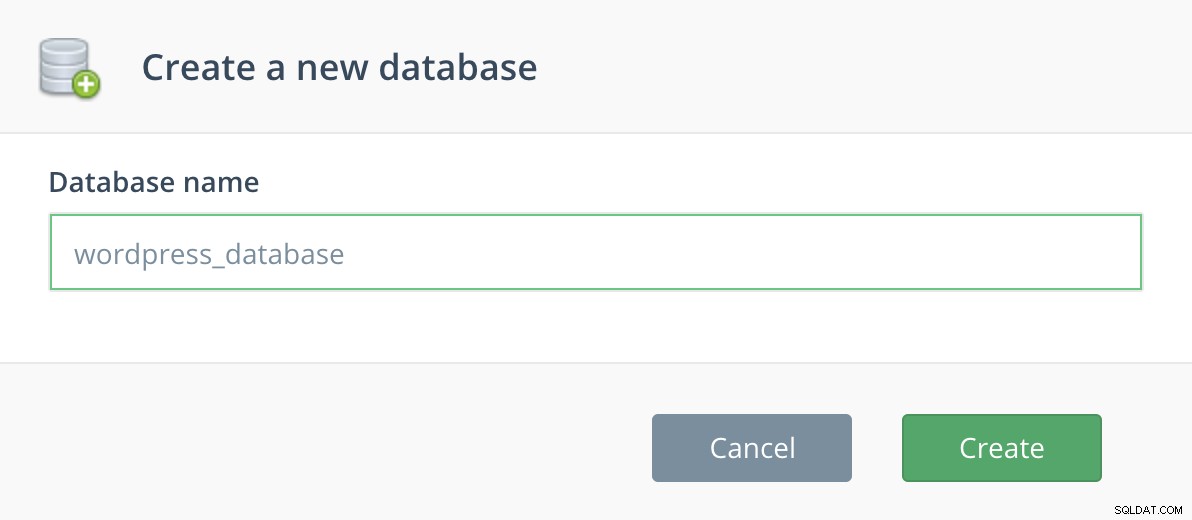1192x520 pixels.
Task: Click the SQLDAT.COM watermark text
Action: tap(1149, 510)
